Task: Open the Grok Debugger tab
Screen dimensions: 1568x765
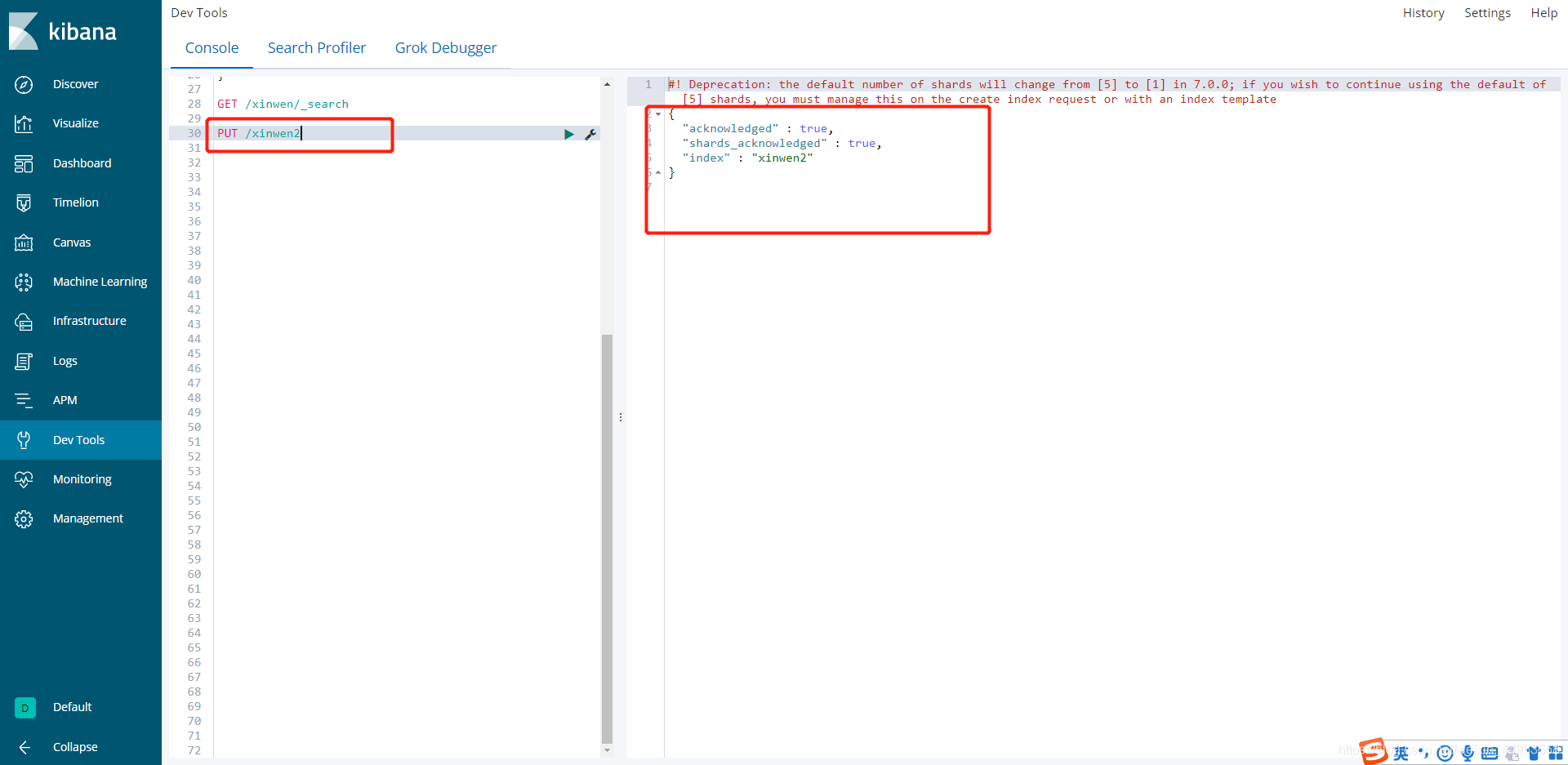Action: click(x=446, y=48)
